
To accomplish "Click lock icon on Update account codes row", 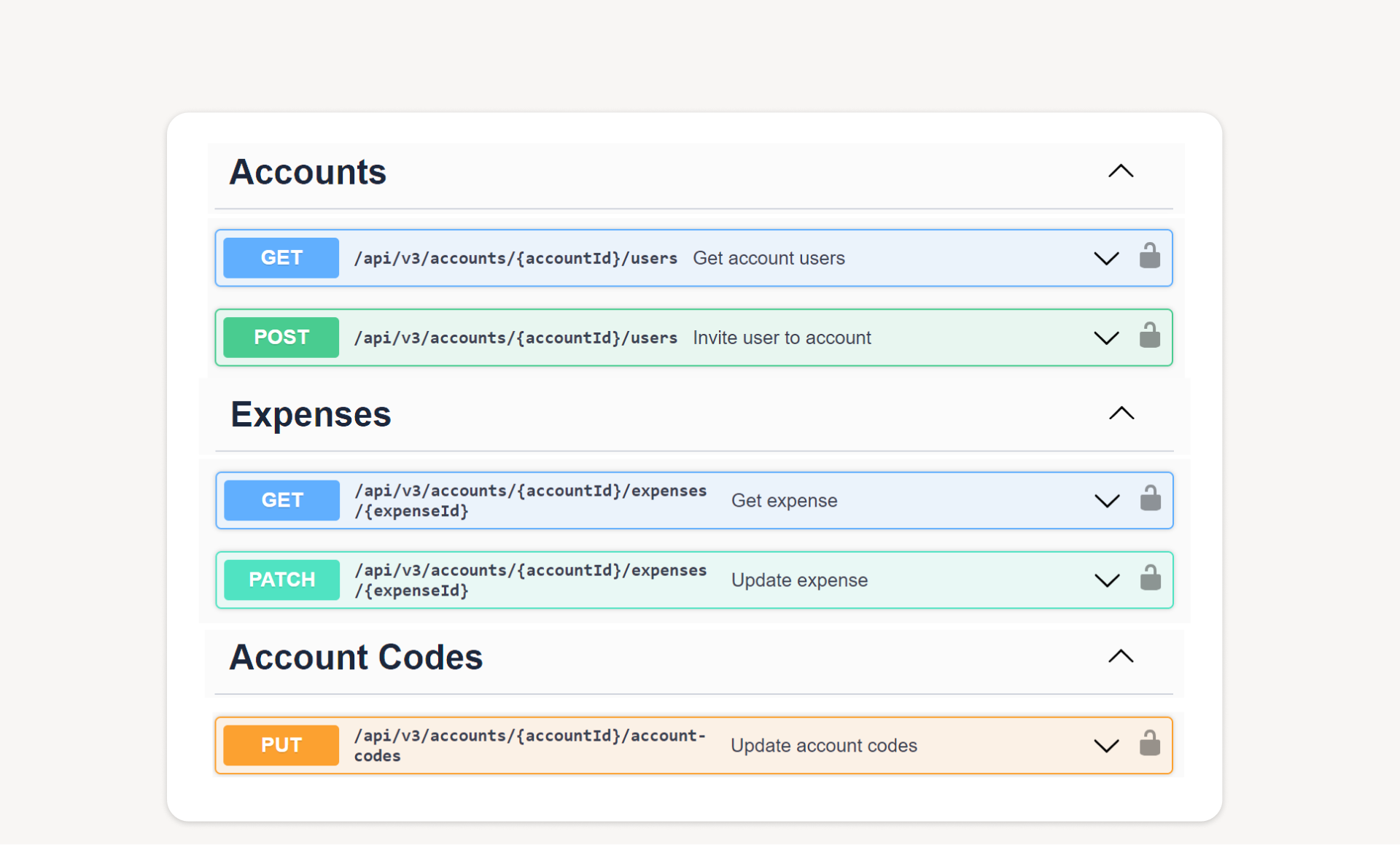I will [x=1149, y=744].
